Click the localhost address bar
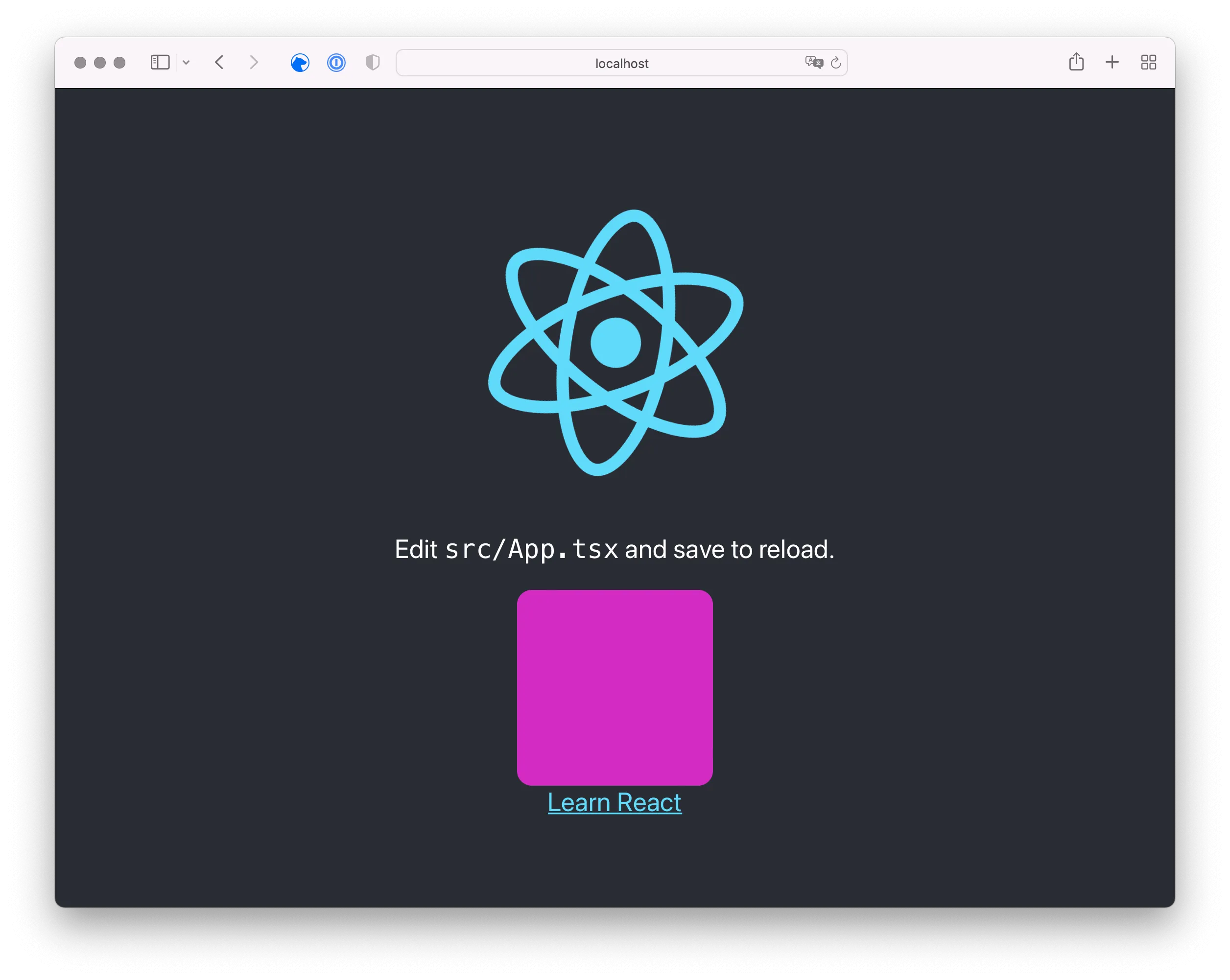 click(x=621, y=63)
